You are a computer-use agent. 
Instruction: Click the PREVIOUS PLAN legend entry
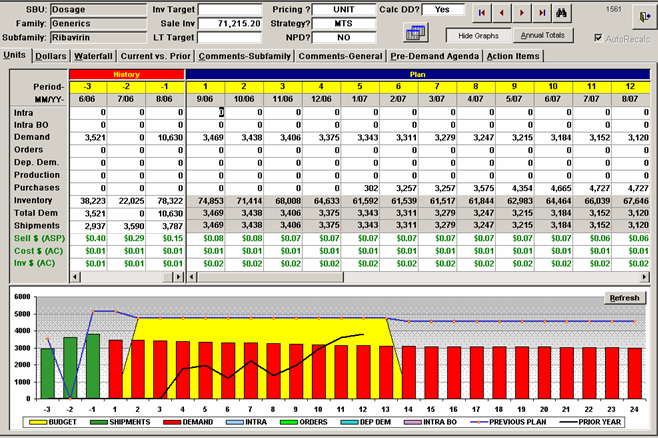pyautogui.click(x=508, y=422)
